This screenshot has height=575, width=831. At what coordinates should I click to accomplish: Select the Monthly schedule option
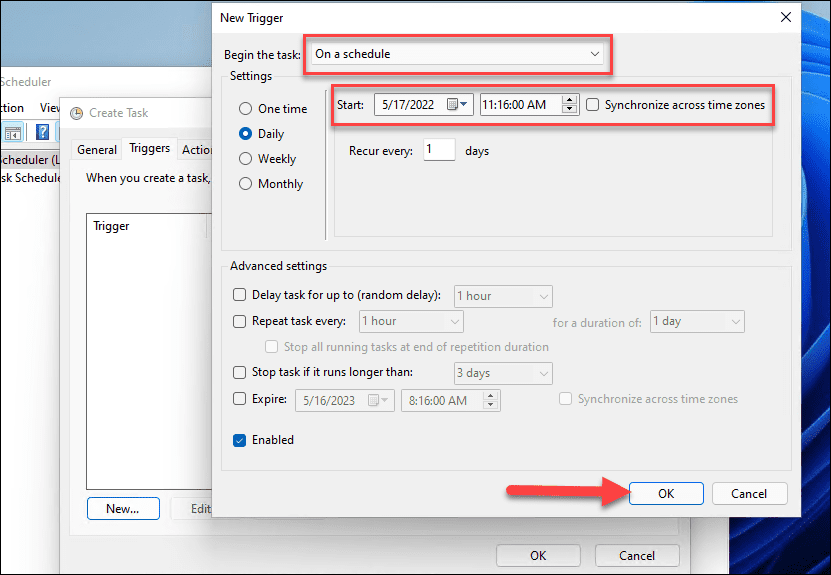(246, 184)
